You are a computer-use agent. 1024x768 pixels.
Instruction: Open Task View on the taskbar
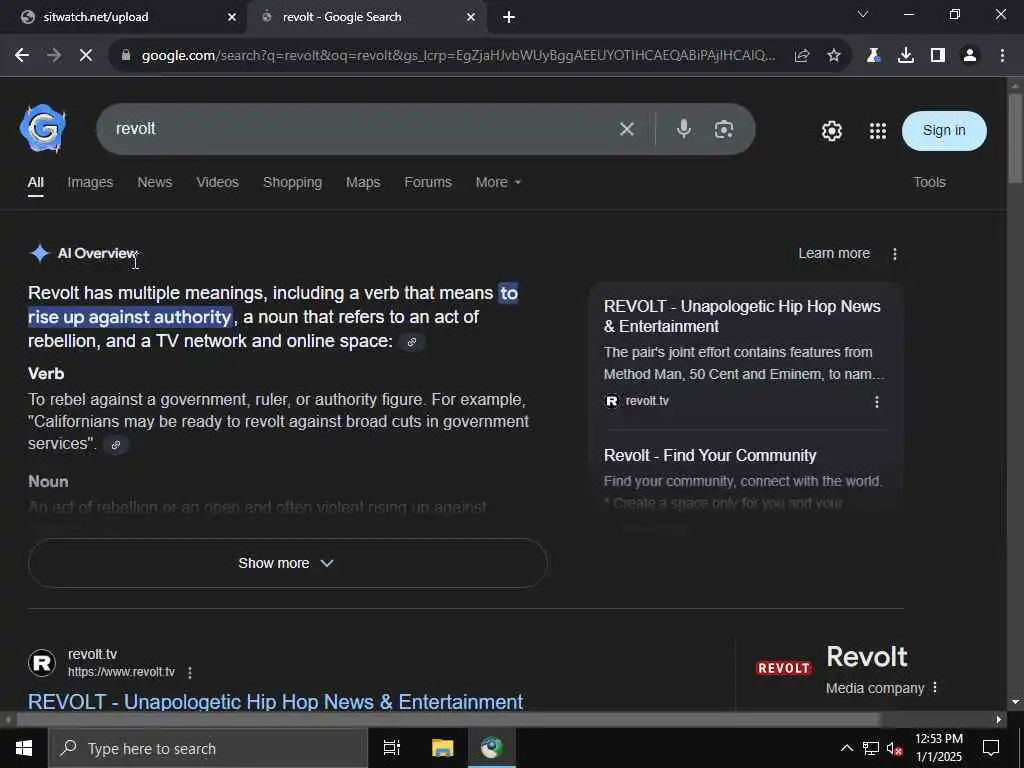[391, 748]
